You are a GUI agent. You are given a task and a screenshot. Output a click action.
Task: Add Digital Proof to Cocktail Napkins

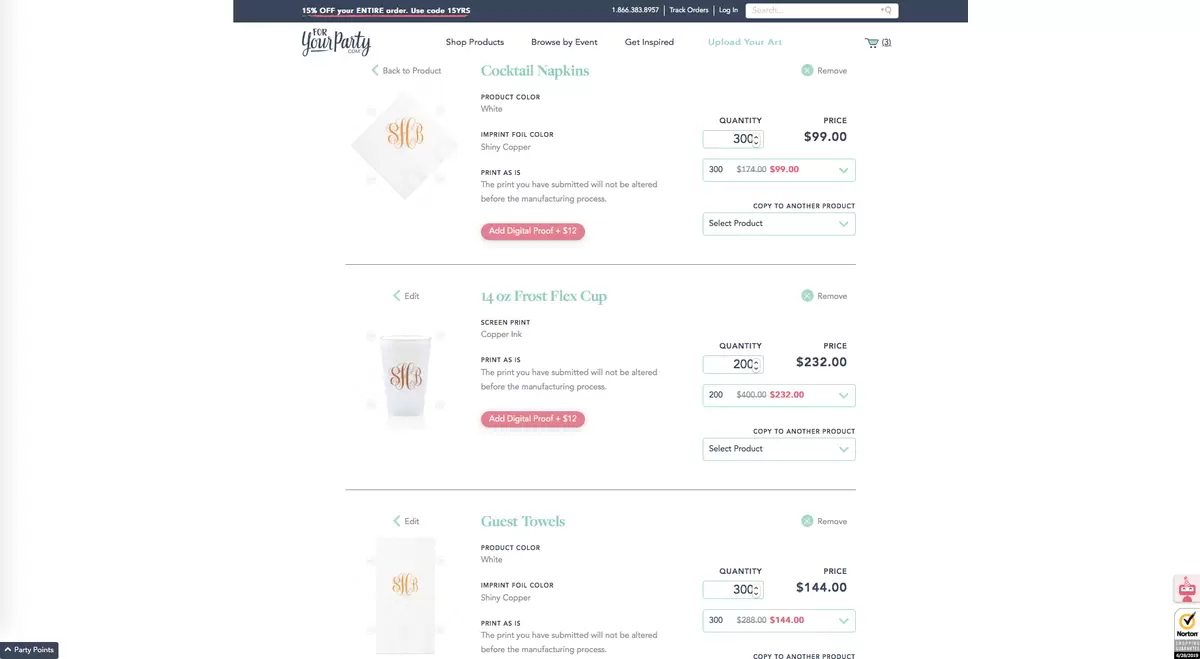click(532, 231)
